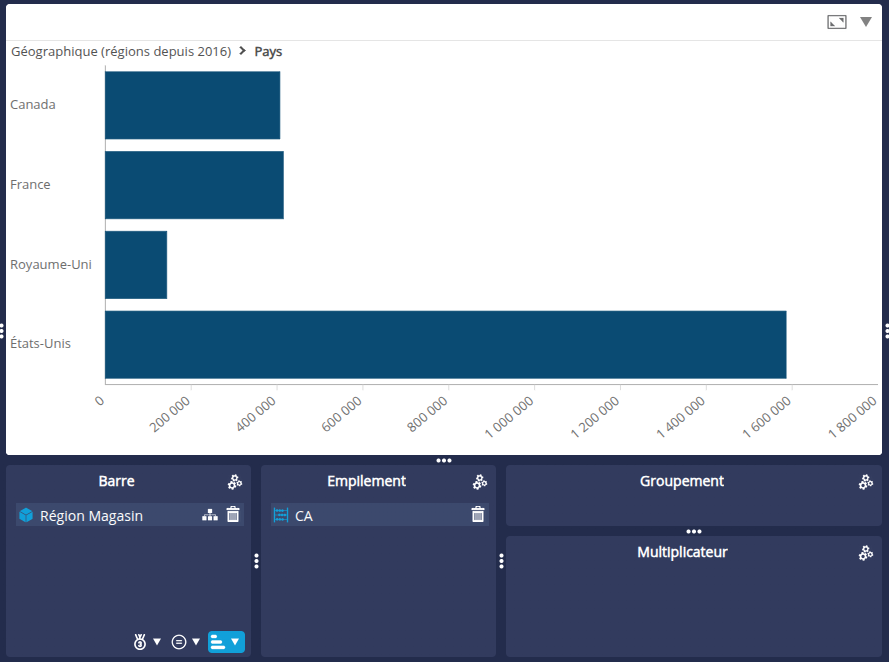This screenshot has width=889, height=662.
Task: Click the France bar in the chart
Action: point(194,185)
